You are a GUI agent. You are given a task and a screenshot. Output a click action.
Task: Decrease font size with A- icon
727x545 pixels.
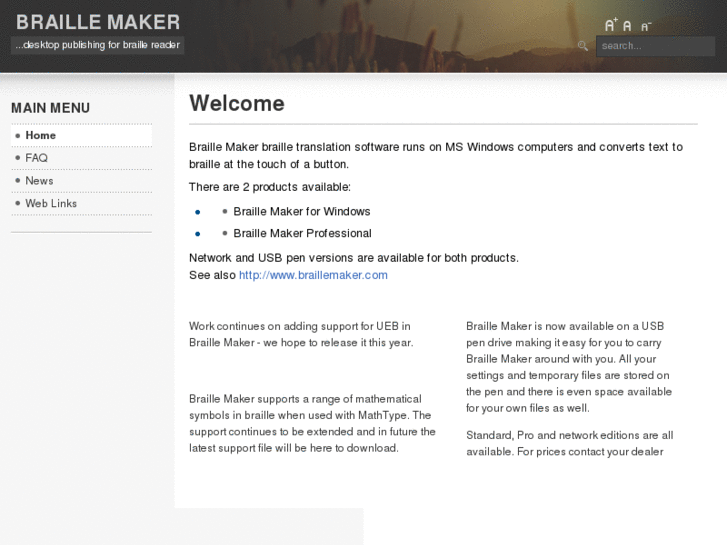click(x=646, y=26)
